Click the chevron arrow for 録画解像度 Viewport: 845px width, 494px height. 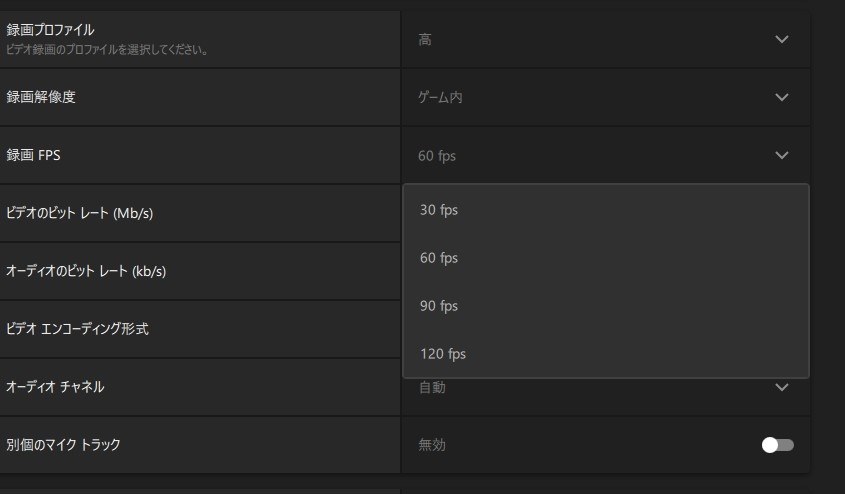782,97
